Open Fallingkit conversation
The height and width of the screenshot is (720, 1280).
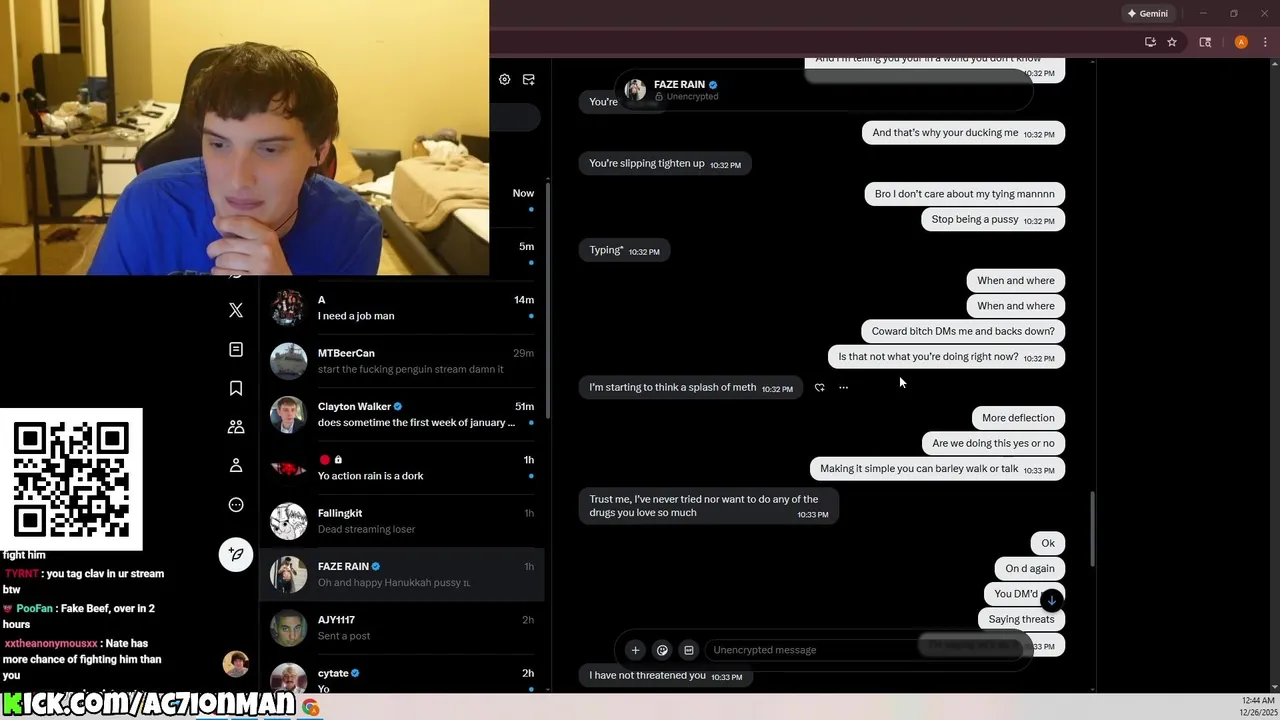tap(402, 521)
